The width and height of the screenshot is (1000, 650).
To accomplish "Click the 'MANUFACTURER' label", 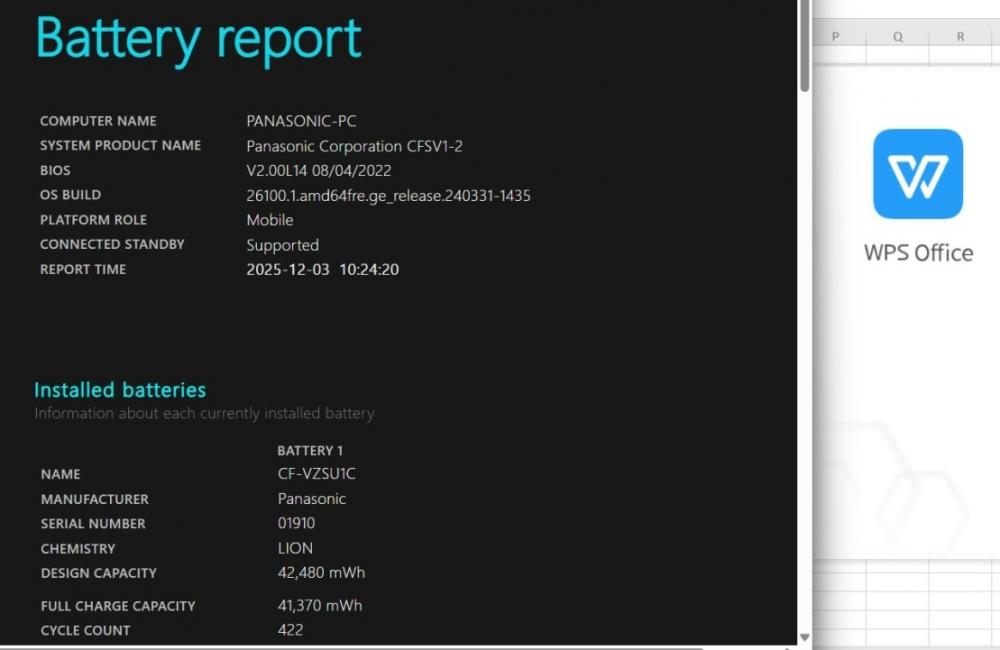I will pos(95,499).
